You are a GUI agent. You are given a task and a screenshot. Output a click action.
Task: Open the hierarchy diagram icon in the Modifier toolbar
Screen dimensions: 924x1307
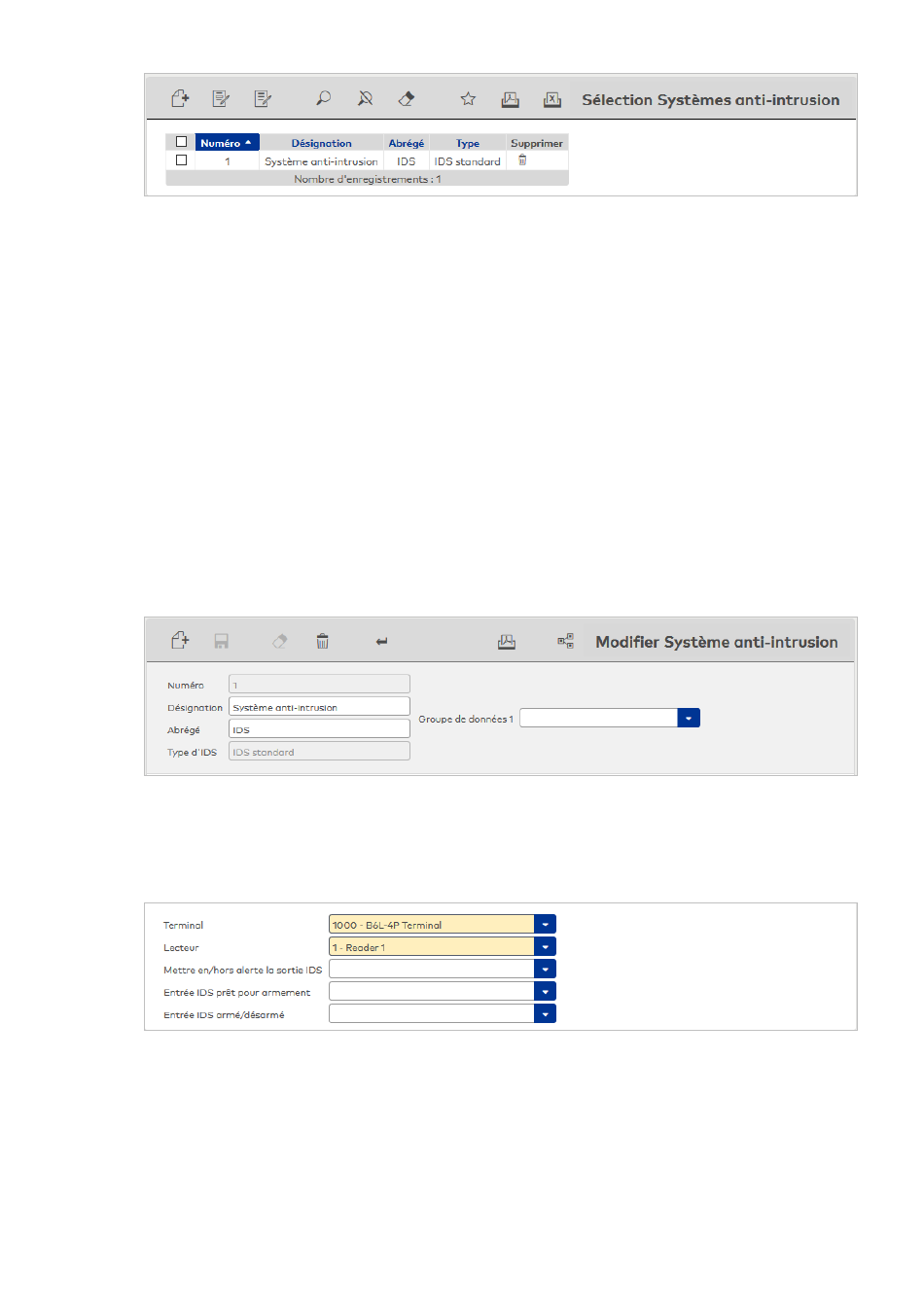point(565,642)
